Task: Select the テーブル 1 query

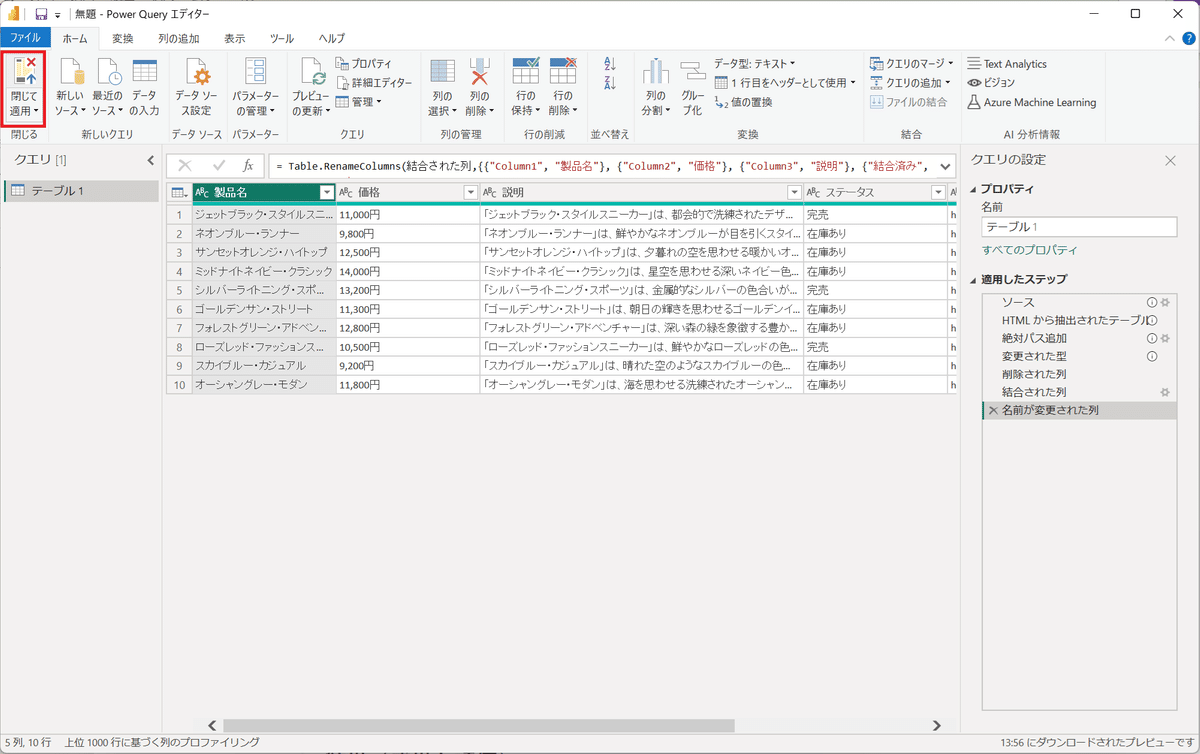Action: [81, 191]
